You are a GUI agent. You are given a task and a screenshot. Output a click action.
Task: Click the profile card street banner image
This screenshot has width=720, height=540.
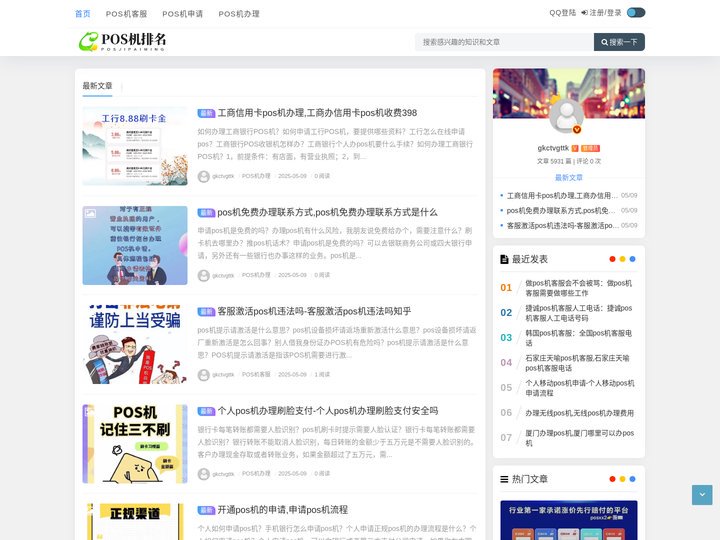click(x=568, y=93)
